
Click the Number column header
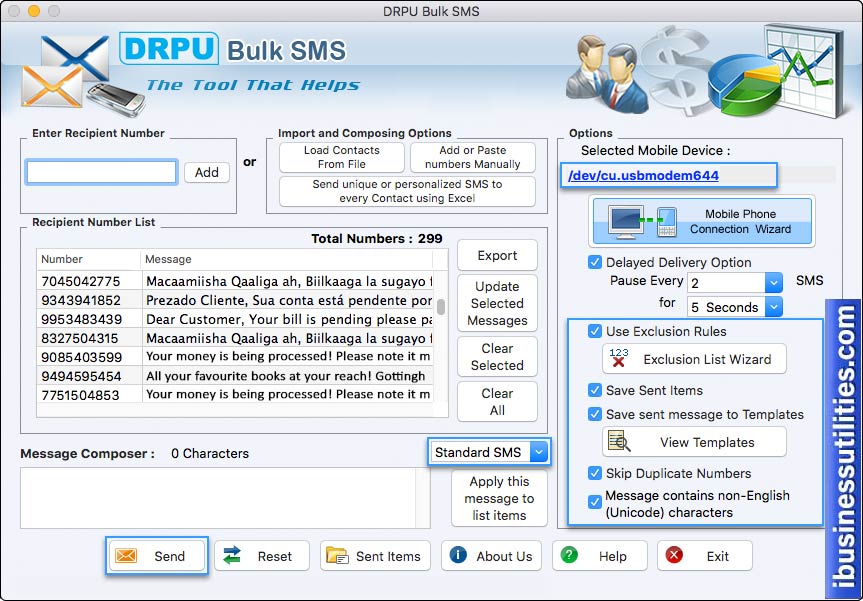[x=89, y=259]
